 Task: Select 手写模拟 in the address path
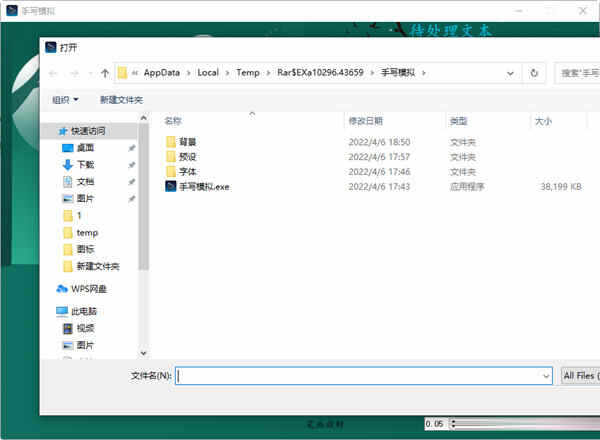[398, 73]
